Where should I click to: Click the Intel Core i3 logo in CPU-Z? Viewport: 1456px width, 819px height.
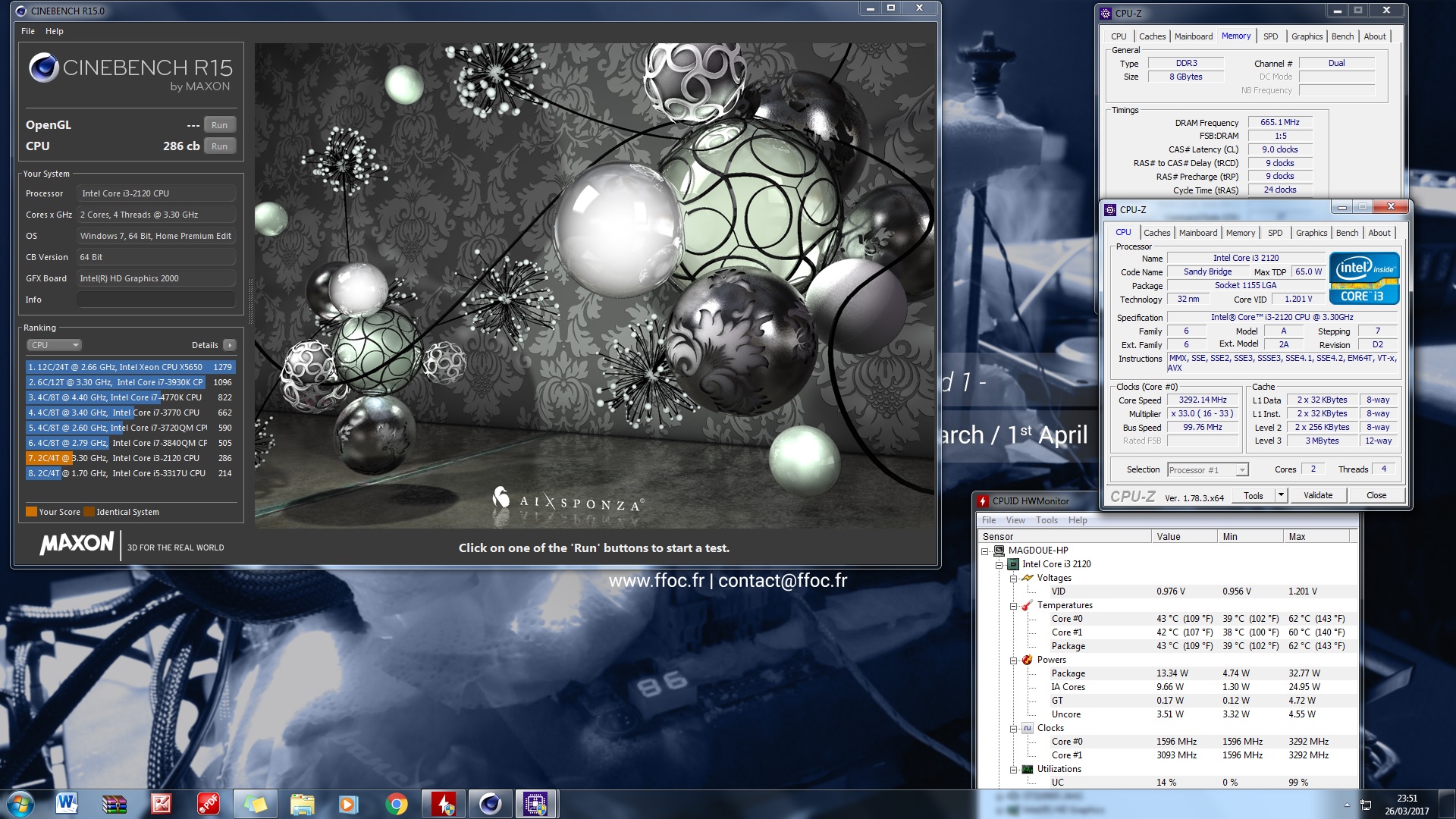tap(1364, 279)
